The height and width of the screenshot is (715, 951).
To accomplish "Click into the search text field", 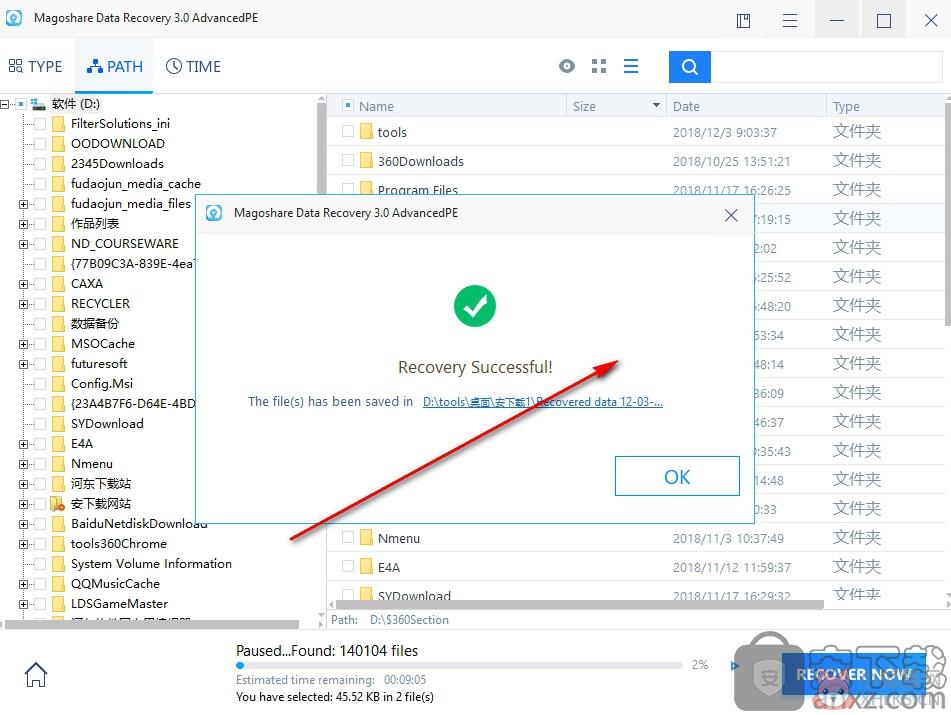I will coord(826,67).
